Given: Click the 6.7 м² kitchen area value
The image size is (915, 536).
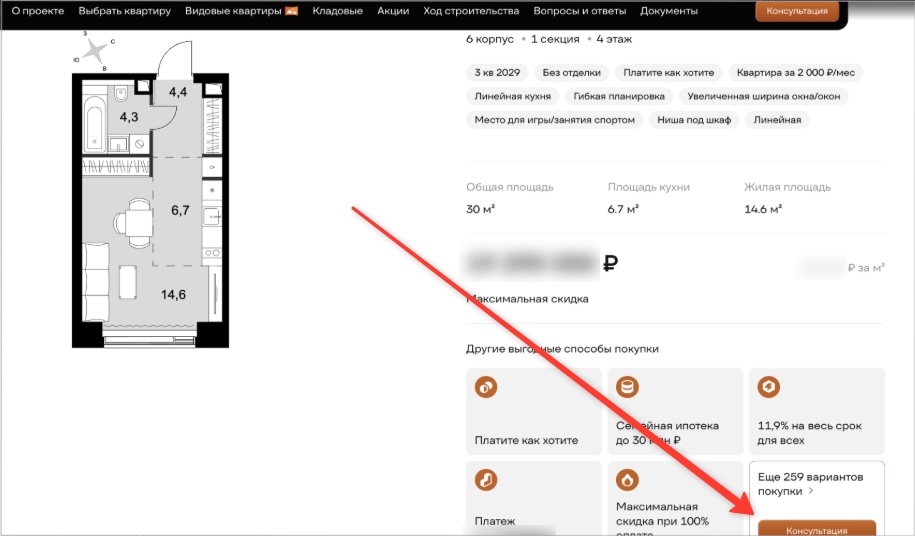Looking at the screenshot, I should pos(623,209).
